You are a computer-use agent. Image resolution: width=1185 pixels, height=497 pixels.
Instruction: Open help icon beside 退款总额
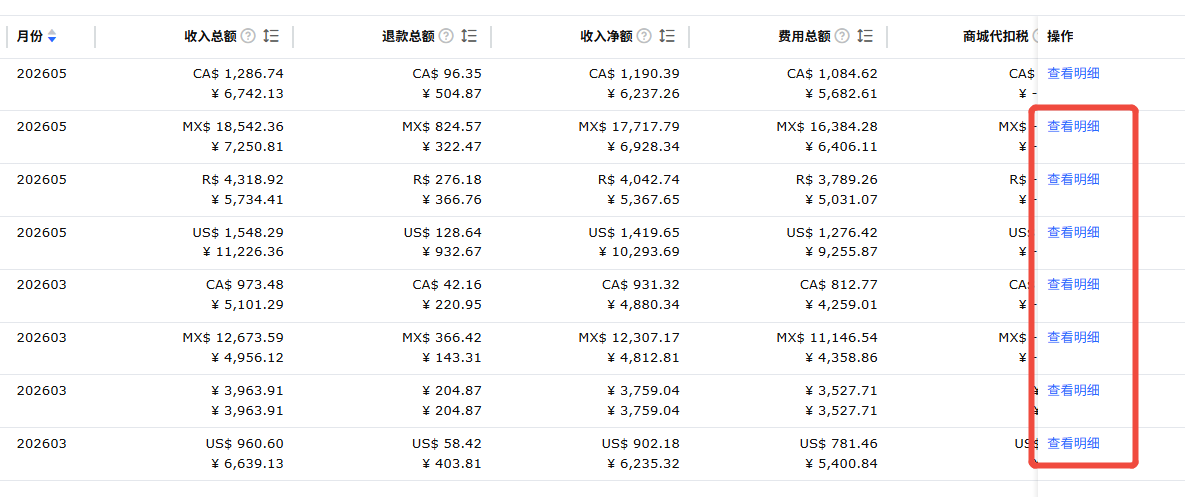click(446, 36)
